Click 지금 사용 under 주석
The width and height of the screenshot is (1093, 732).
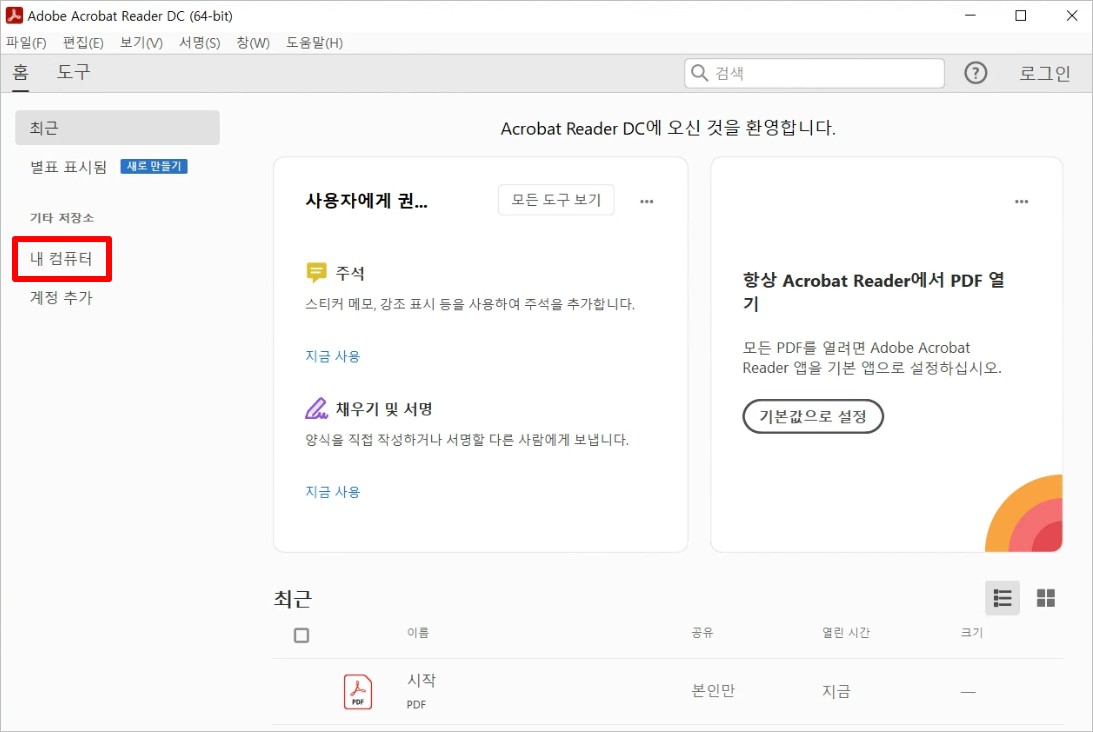(x=333, y=356)
